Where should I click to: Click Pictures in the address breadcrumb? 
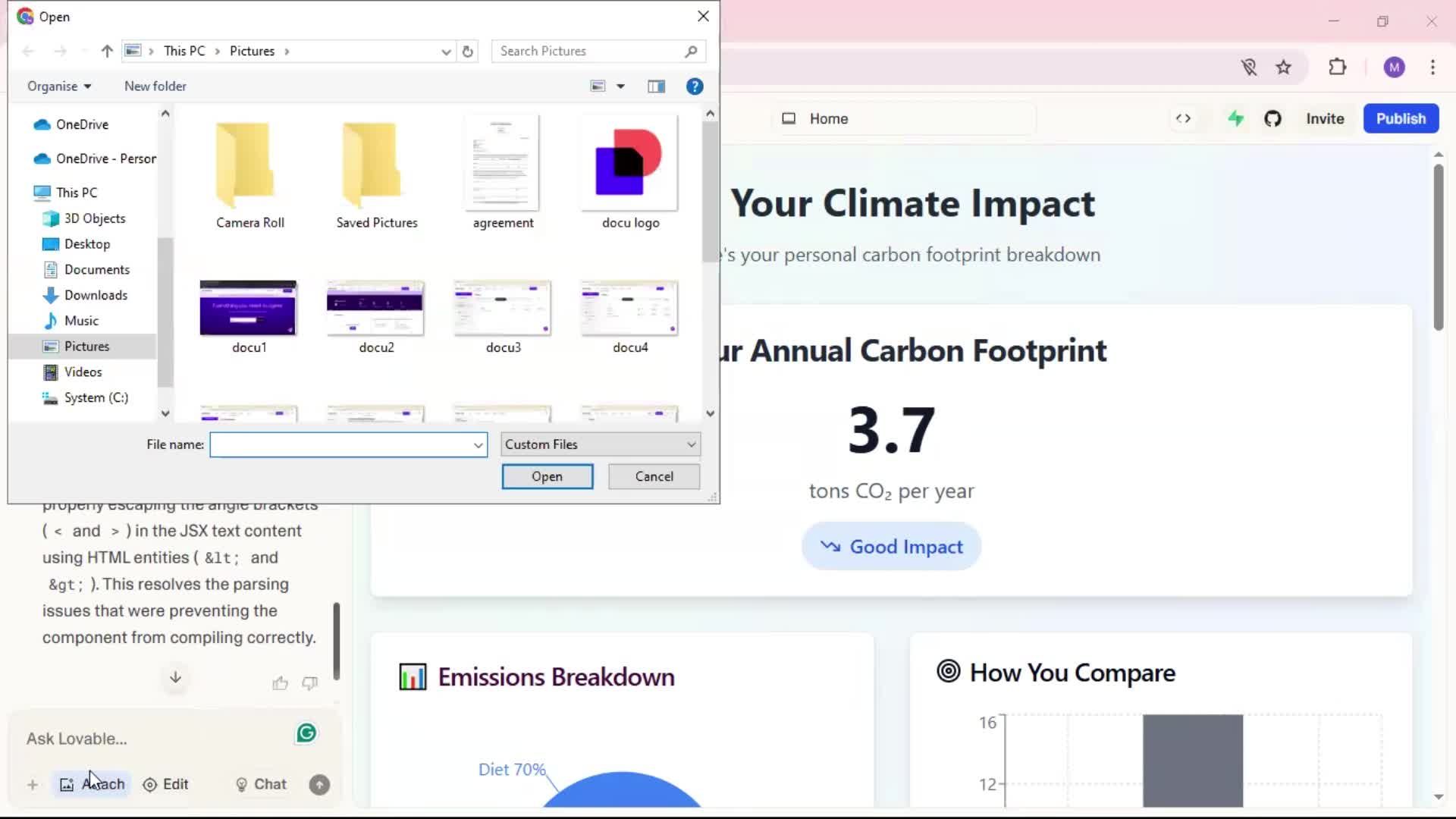(252, 51)
